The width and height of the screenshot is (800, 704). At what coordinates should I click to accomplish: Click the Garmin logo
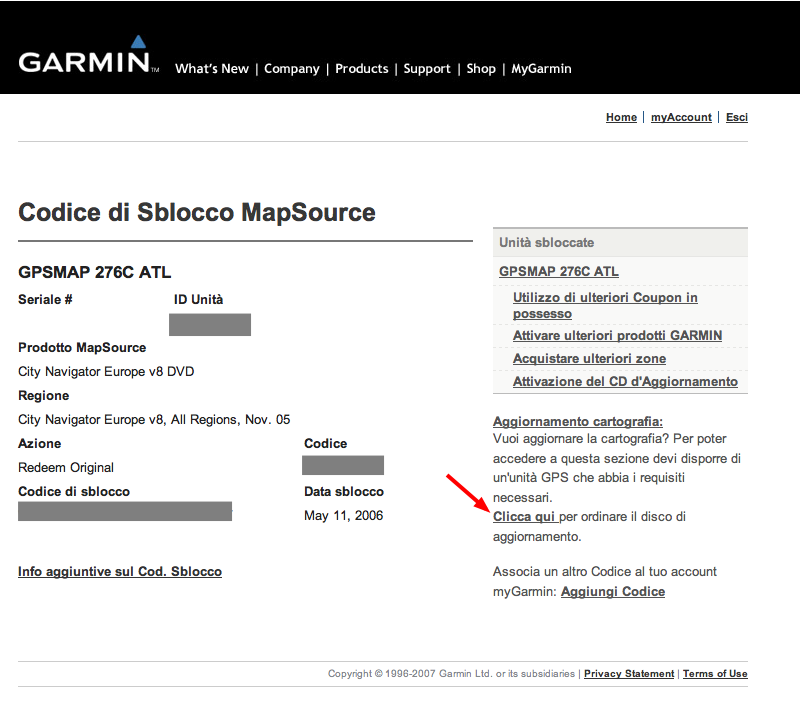89,55
